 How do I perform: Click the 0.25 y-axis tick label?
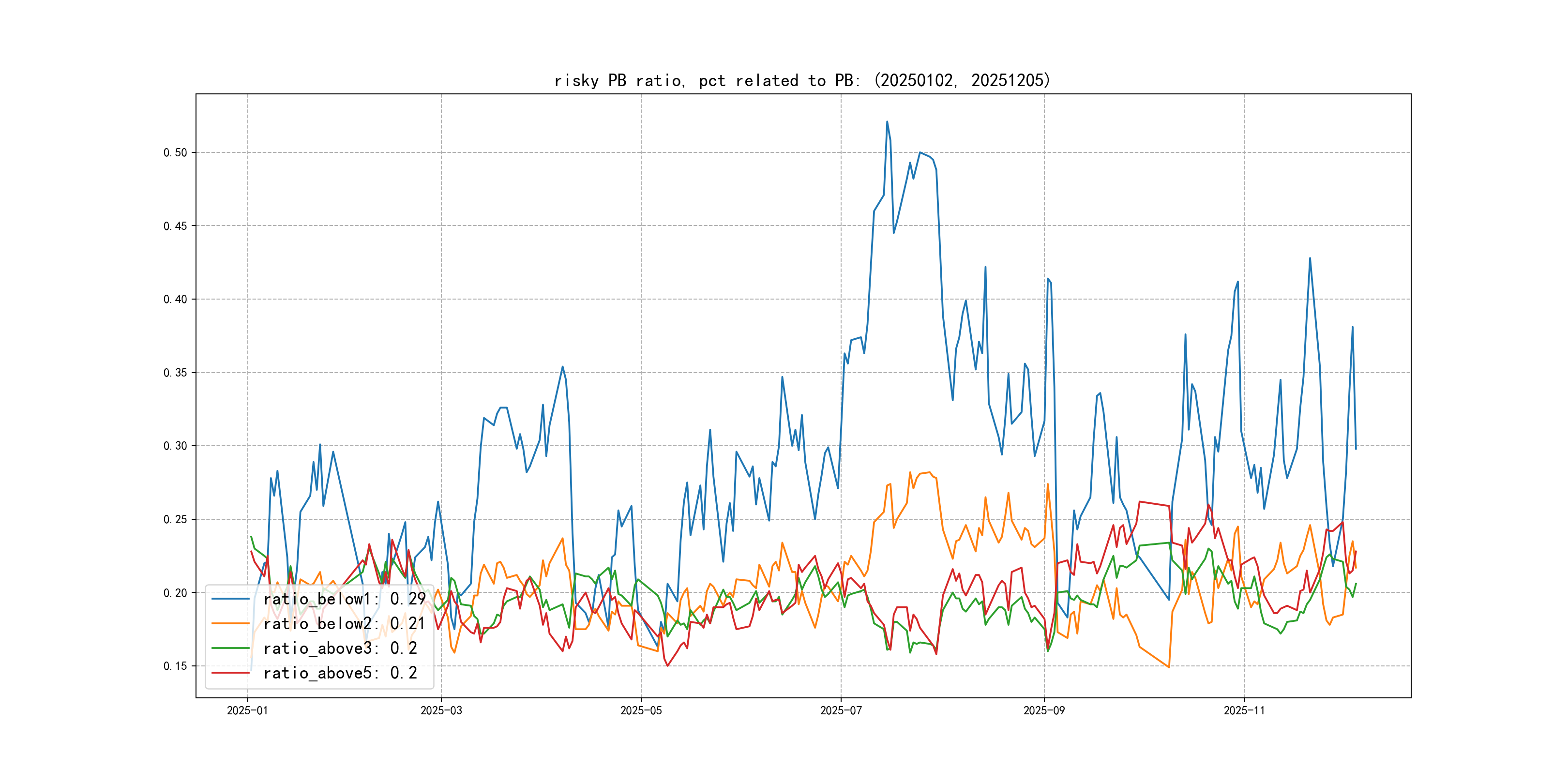click(175, 519)
